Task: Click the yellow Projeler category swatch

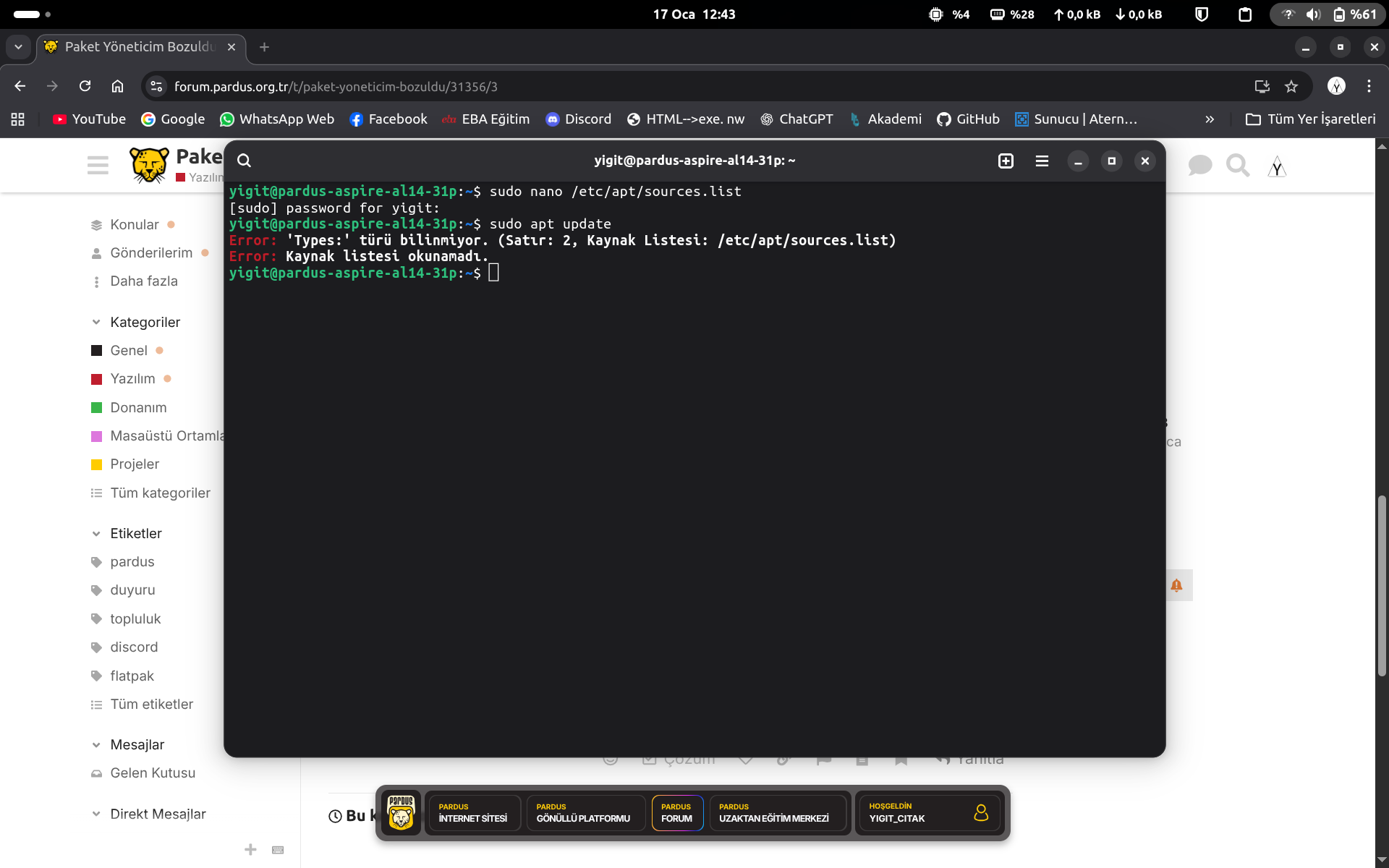Action: click(96, 464)
